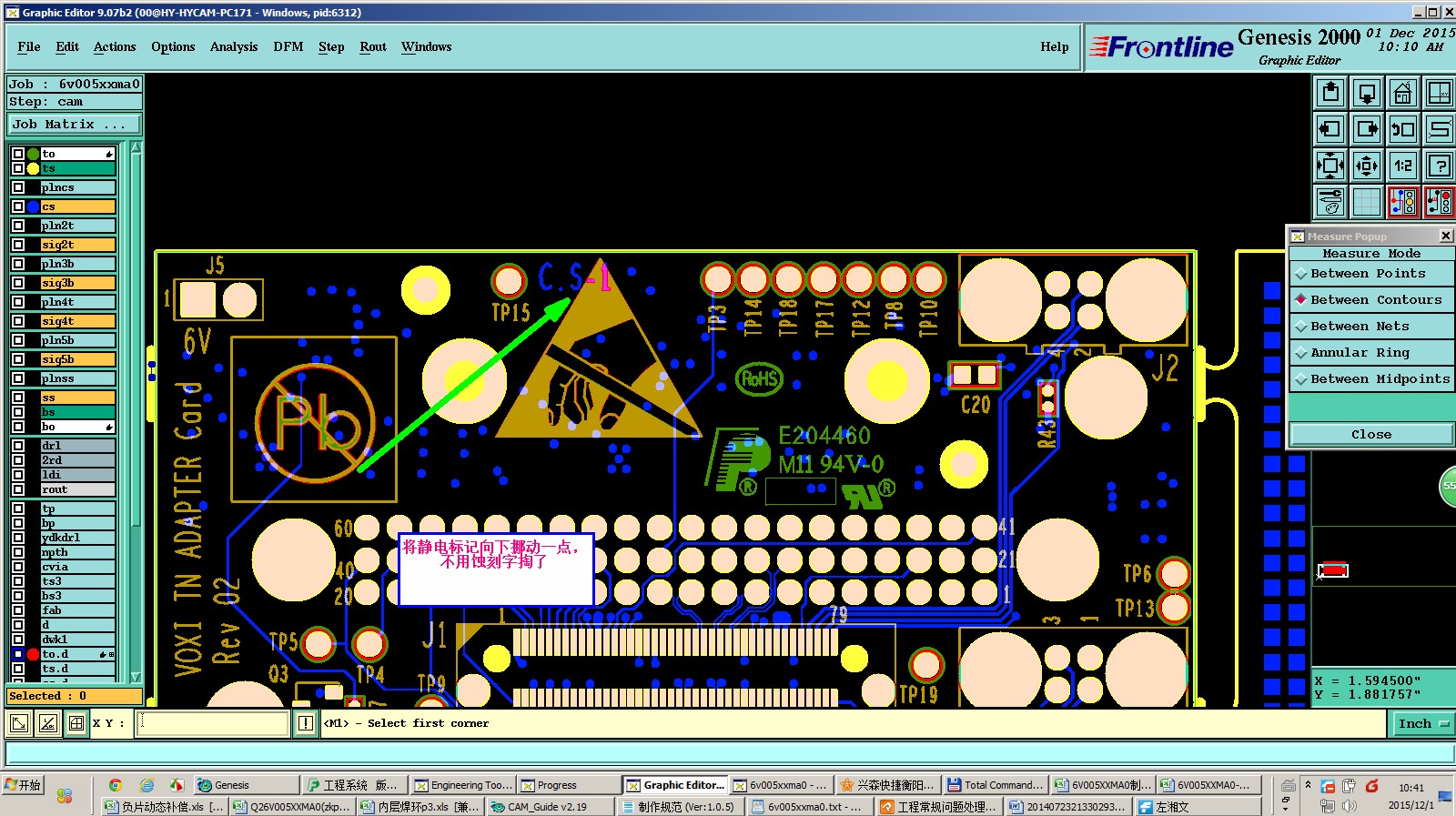Image resolution: width=1456 pixels, height=816 pixels.
Task: Open the Job Matrix ... dropdown button
Action: (x=75, y=125)
